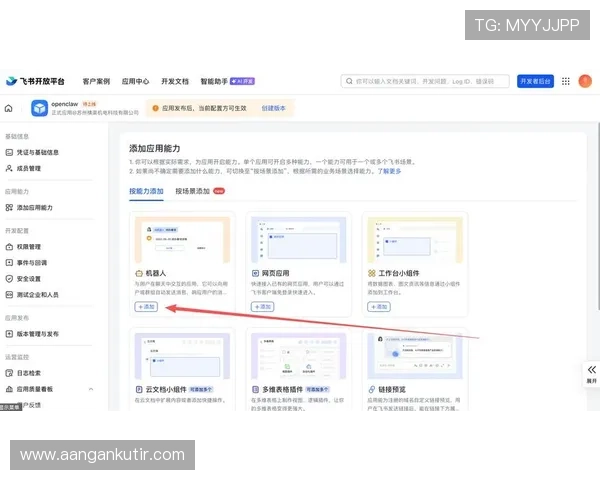This screenshot has height=480, width=600.
Task: Add the 工作台小组件 capability
Action: (x=379, y=307)
